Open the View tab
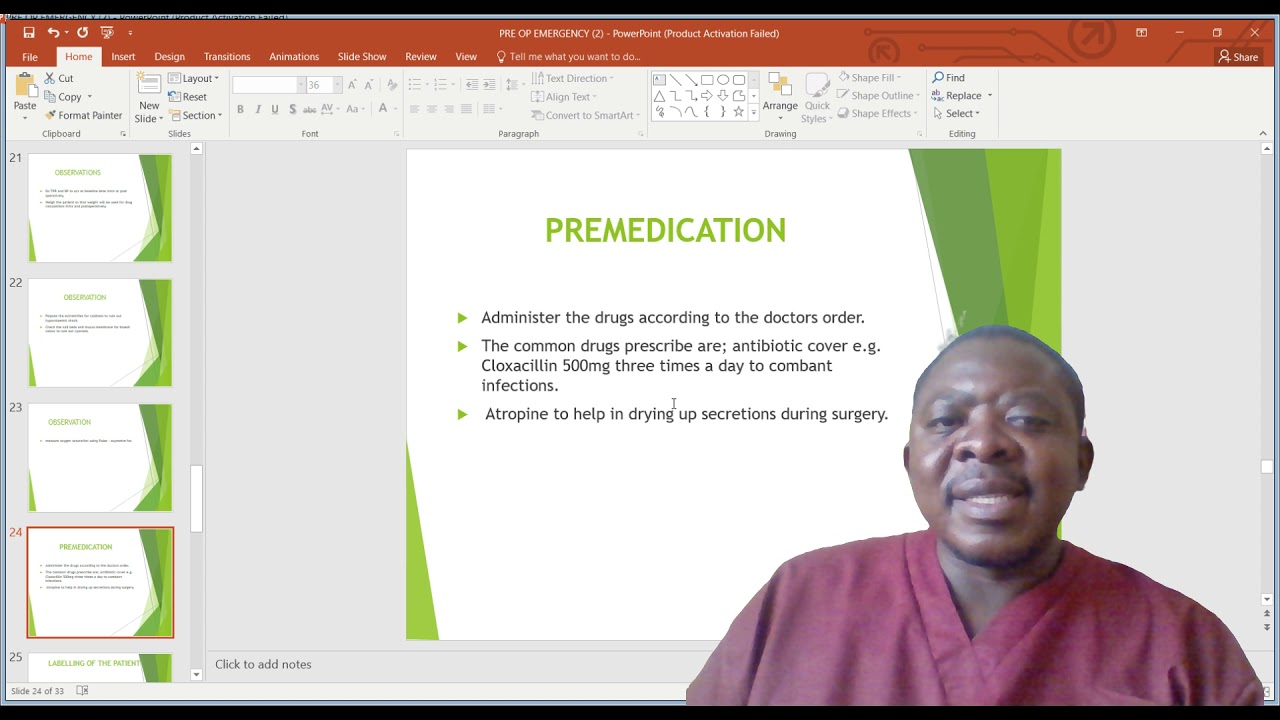The height and width of the screenshot is (720, 1280). (x=466, y=57)
